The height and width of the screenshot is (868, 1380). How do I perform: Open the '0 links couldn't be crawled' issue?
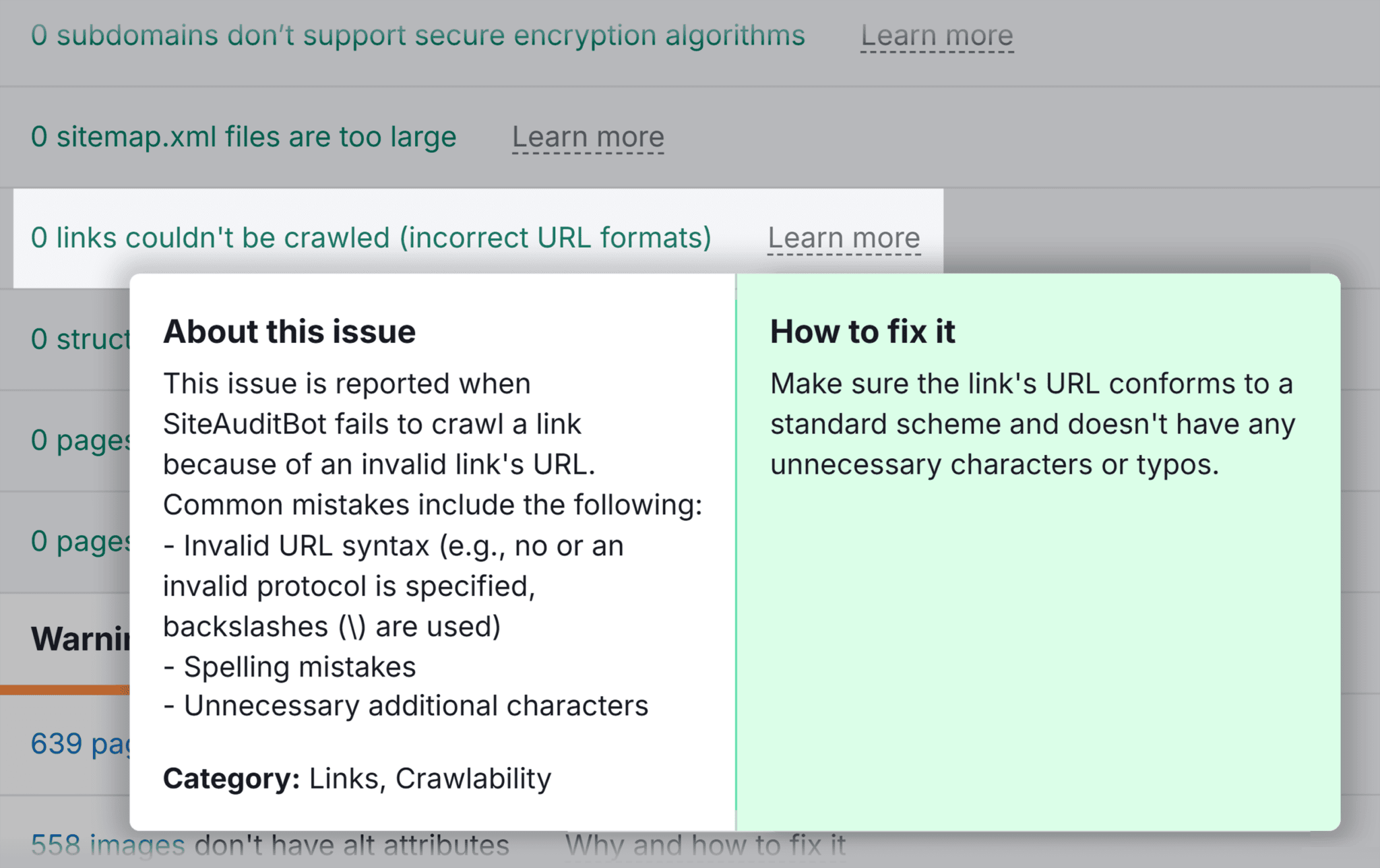point(371,237)
